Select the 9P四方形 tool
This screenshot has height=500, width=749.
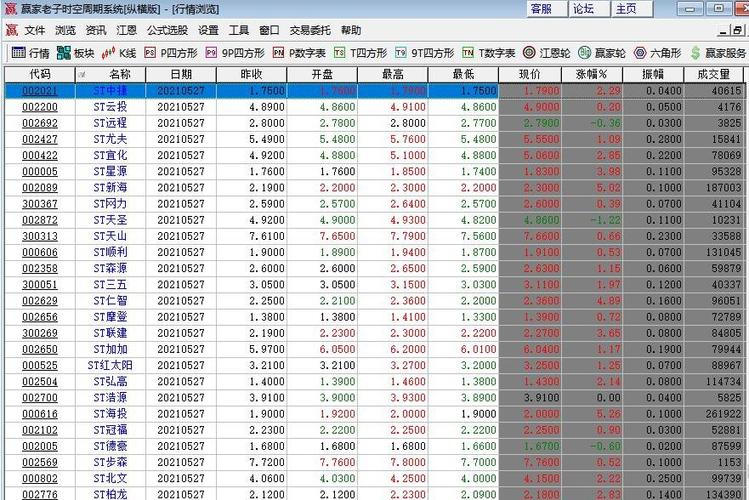tap(235, 53)
